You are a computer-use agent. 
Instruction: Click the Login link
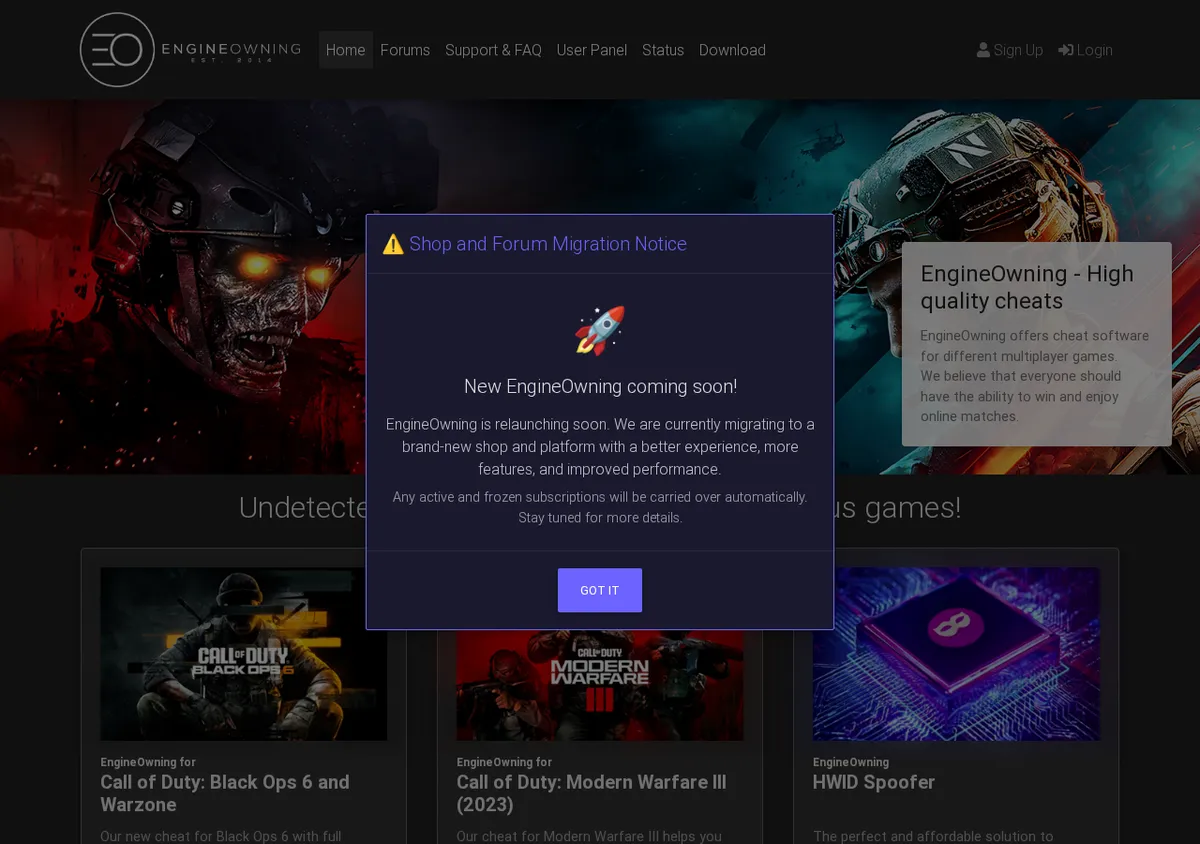click(1086, 50)
